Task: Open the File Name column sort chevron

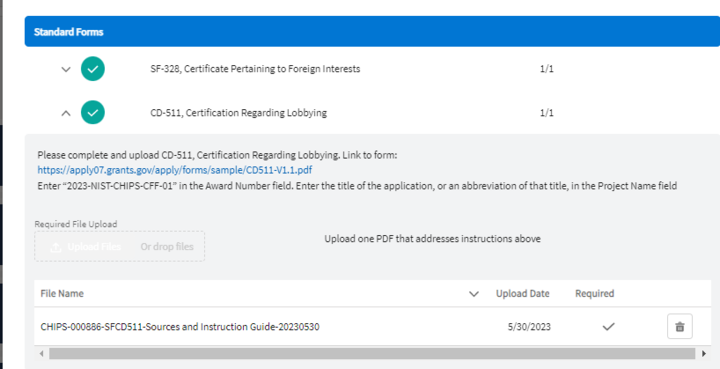Action: click(473, 294)
